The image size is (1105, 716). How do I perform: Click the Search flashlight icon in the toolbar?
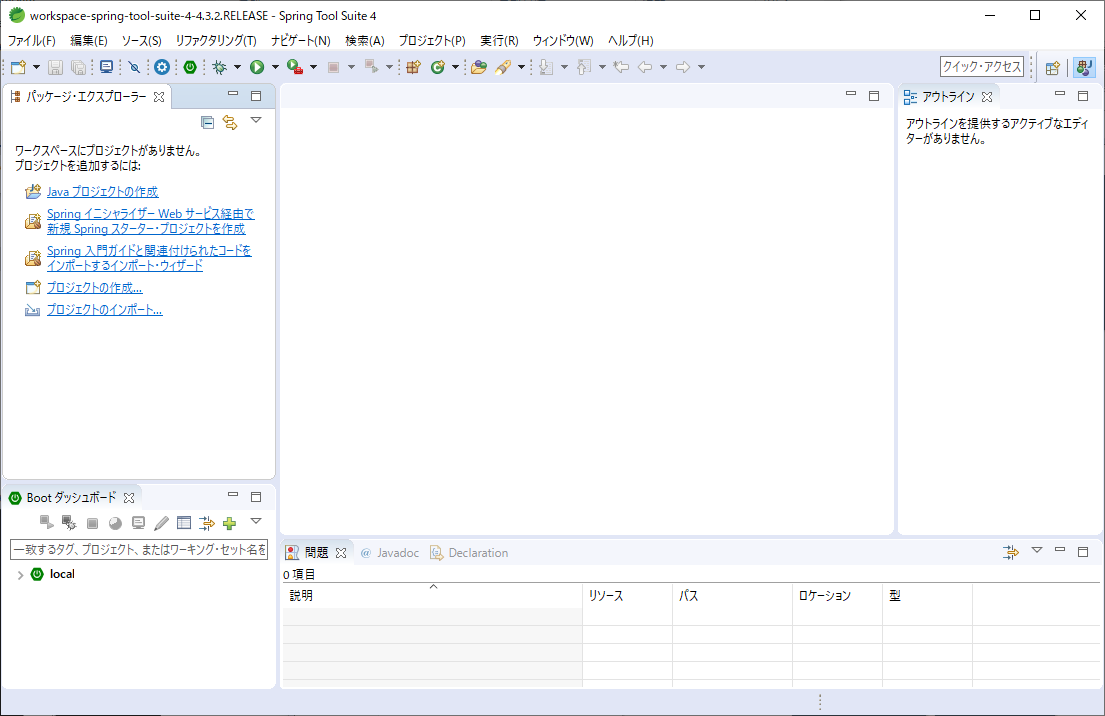(x=503, y=67)
